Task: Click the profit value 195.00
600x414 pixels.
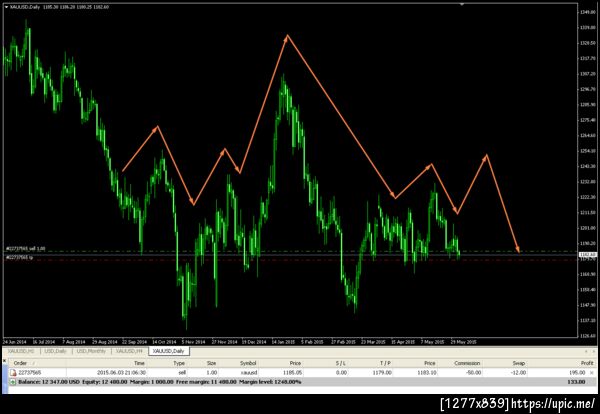Action: (577, 372)
